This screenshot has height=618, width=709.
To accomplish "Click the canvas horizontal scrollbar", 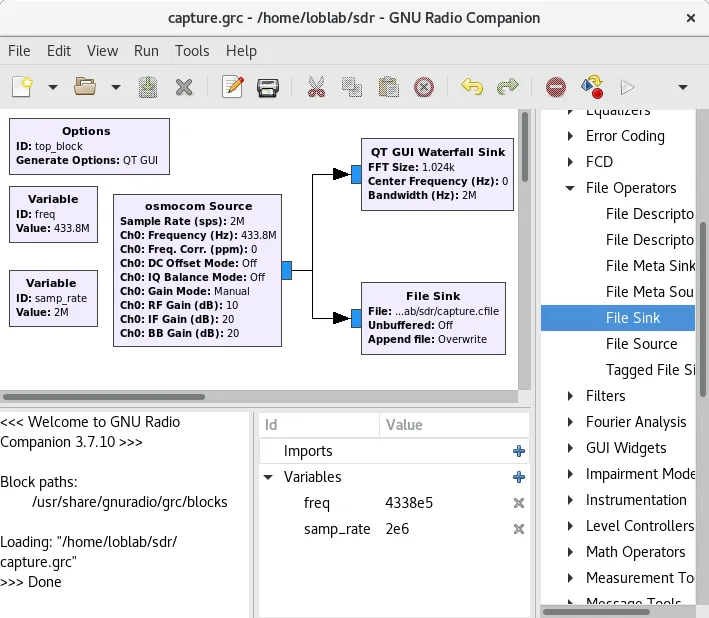I will (104, 397).
